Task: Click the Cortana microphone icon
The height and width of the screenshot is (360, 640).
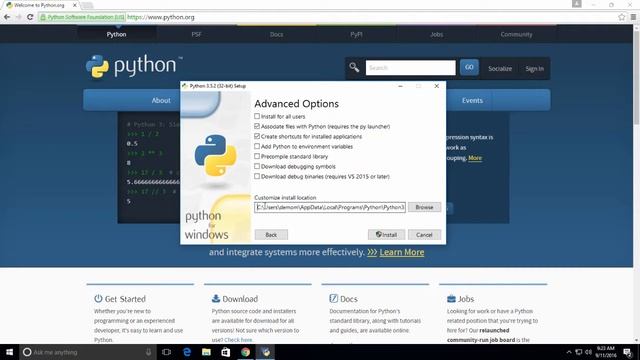Action: 149,352
